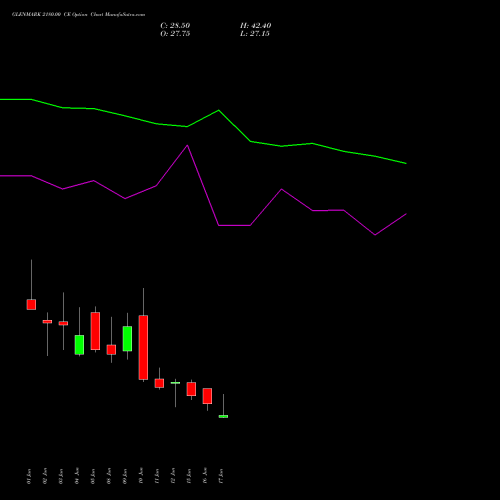Select the small green candle above date 17
The image size is (500, 500).
[x=223, y=416]
